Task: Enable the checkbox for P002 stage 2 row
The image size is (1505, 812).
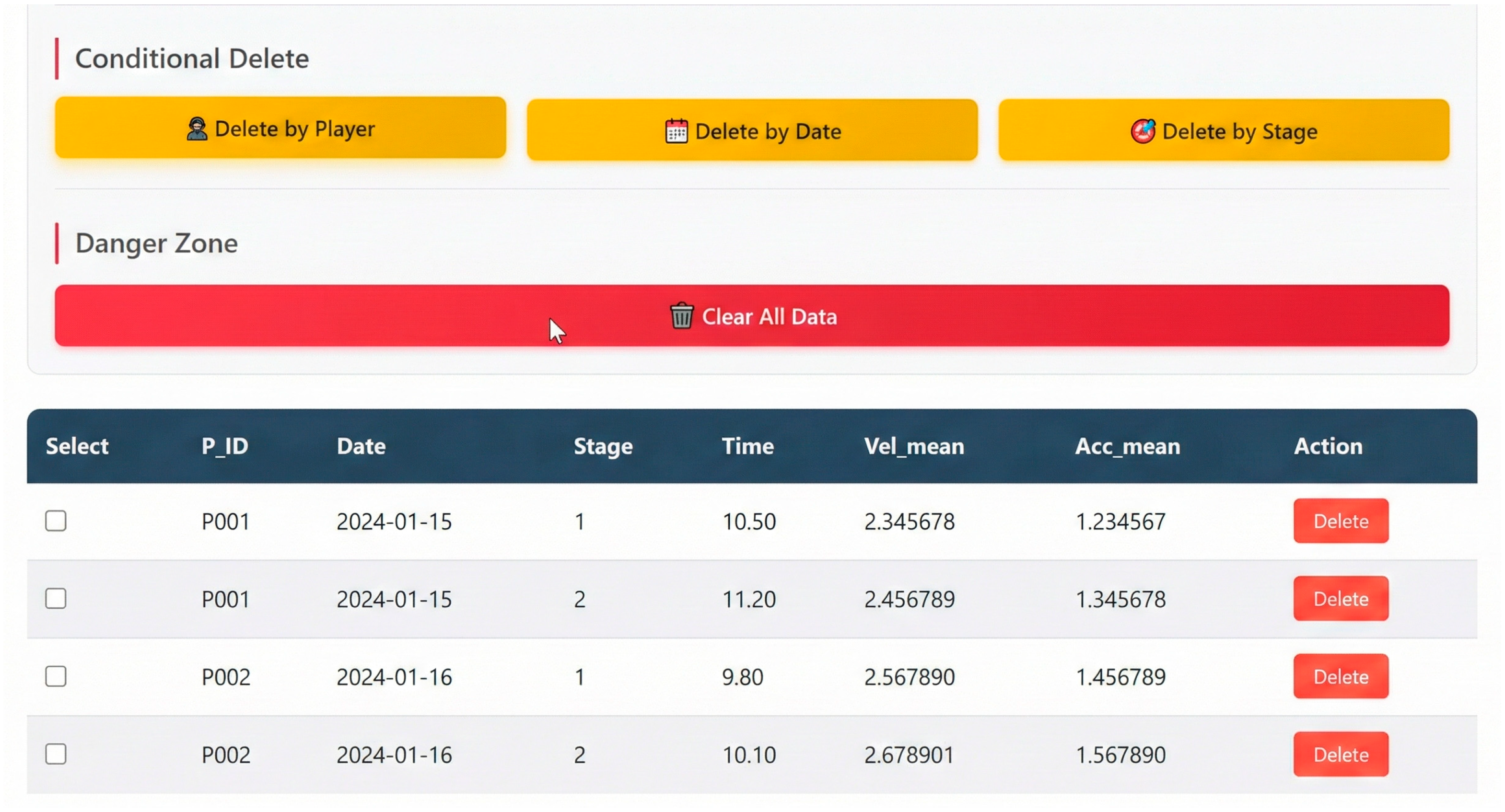Action: [56, 754]
